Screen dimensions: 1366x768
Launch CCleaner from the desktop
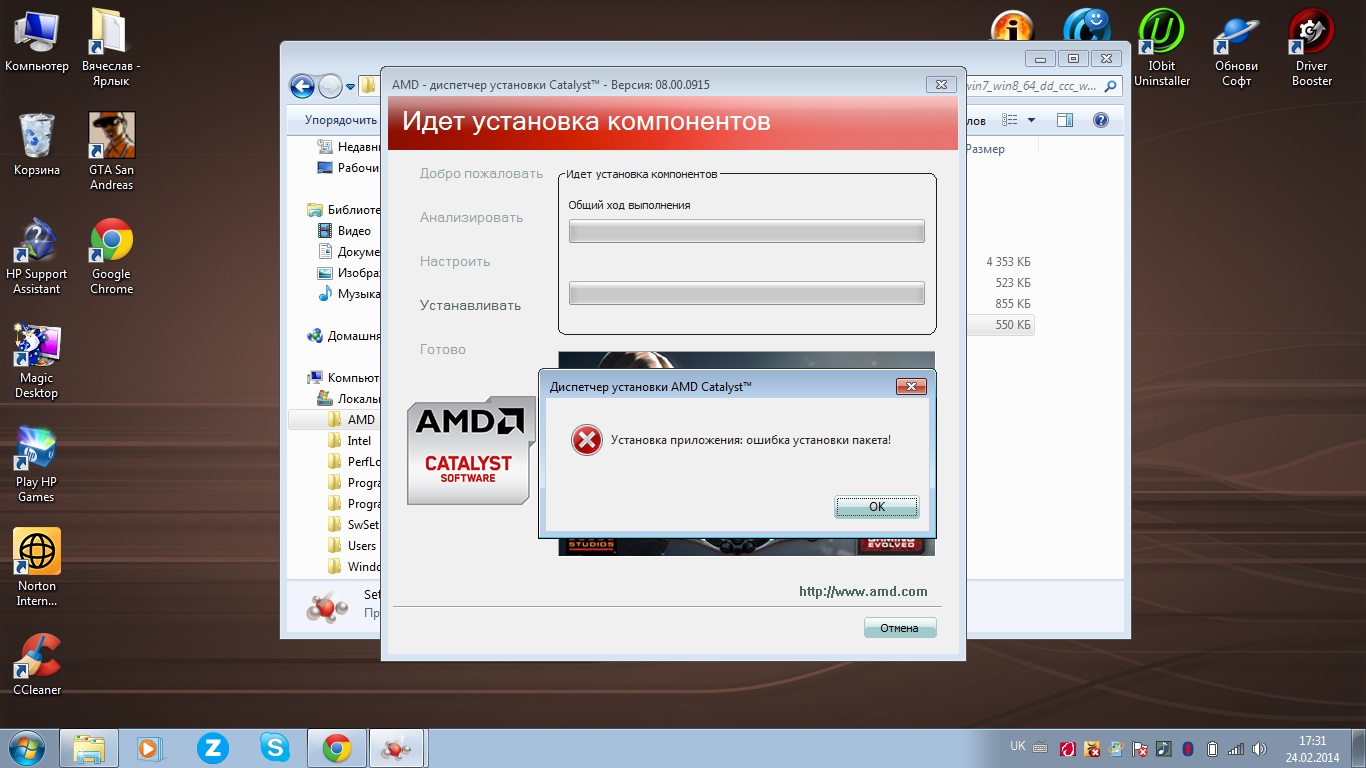tap(37, 664)
